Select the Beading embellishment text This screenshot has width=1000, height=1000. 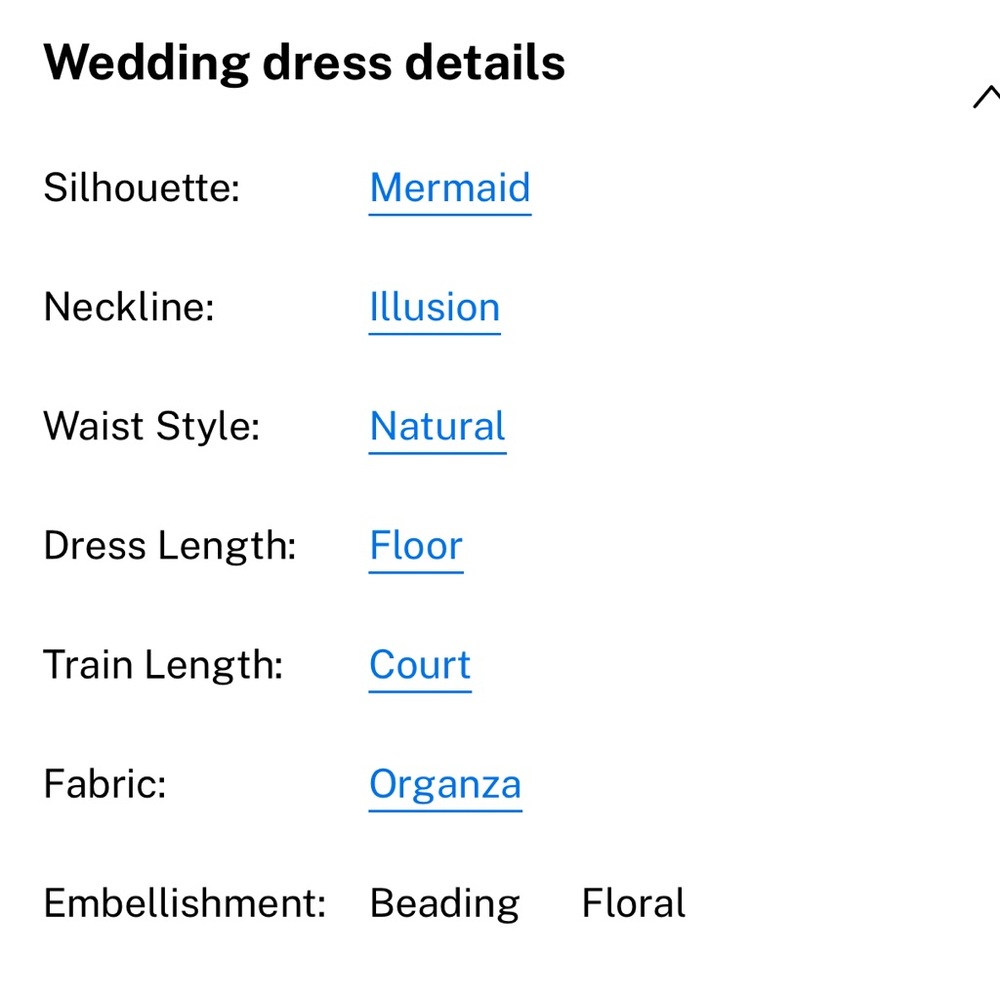(x=445, y=904)
